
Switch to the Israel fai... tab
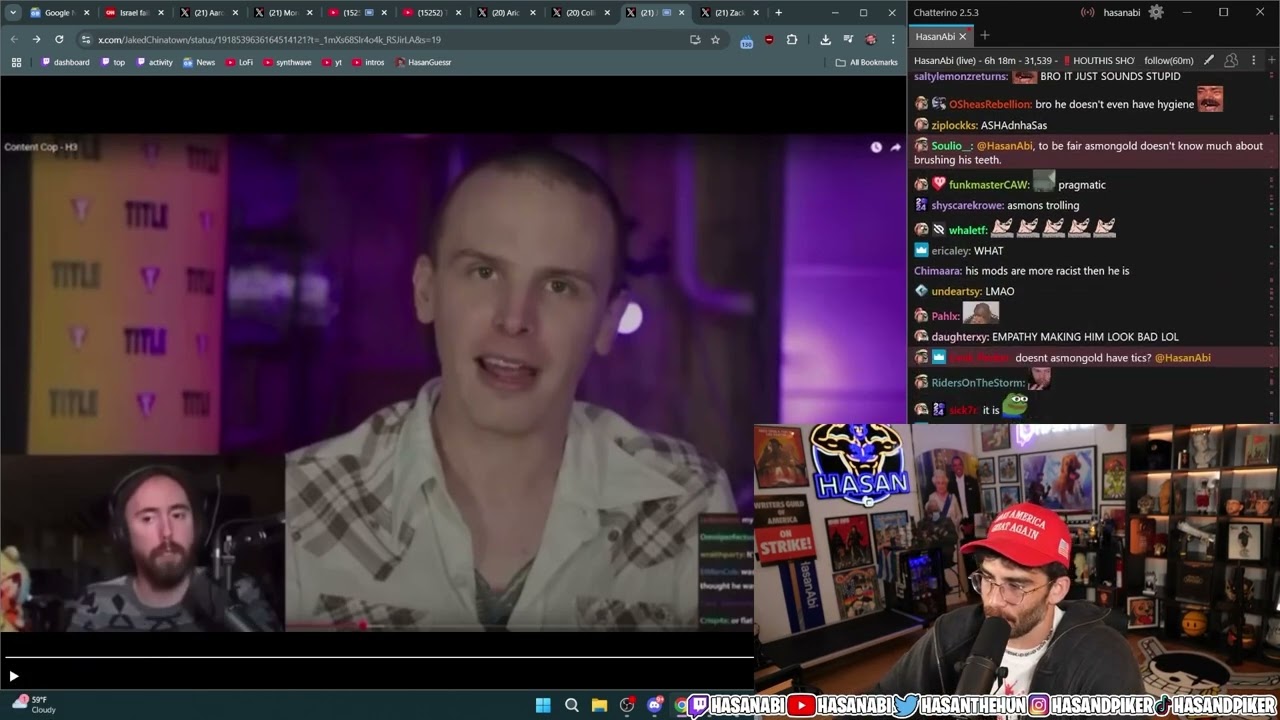tap(134, 13)
